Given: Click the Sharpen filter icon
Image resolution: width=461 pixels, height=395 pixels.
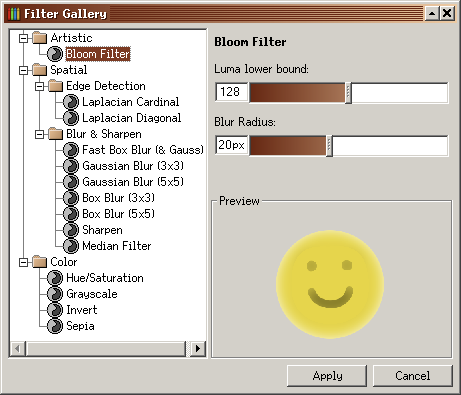Looking at the screenshot, I should click(71, 230).
